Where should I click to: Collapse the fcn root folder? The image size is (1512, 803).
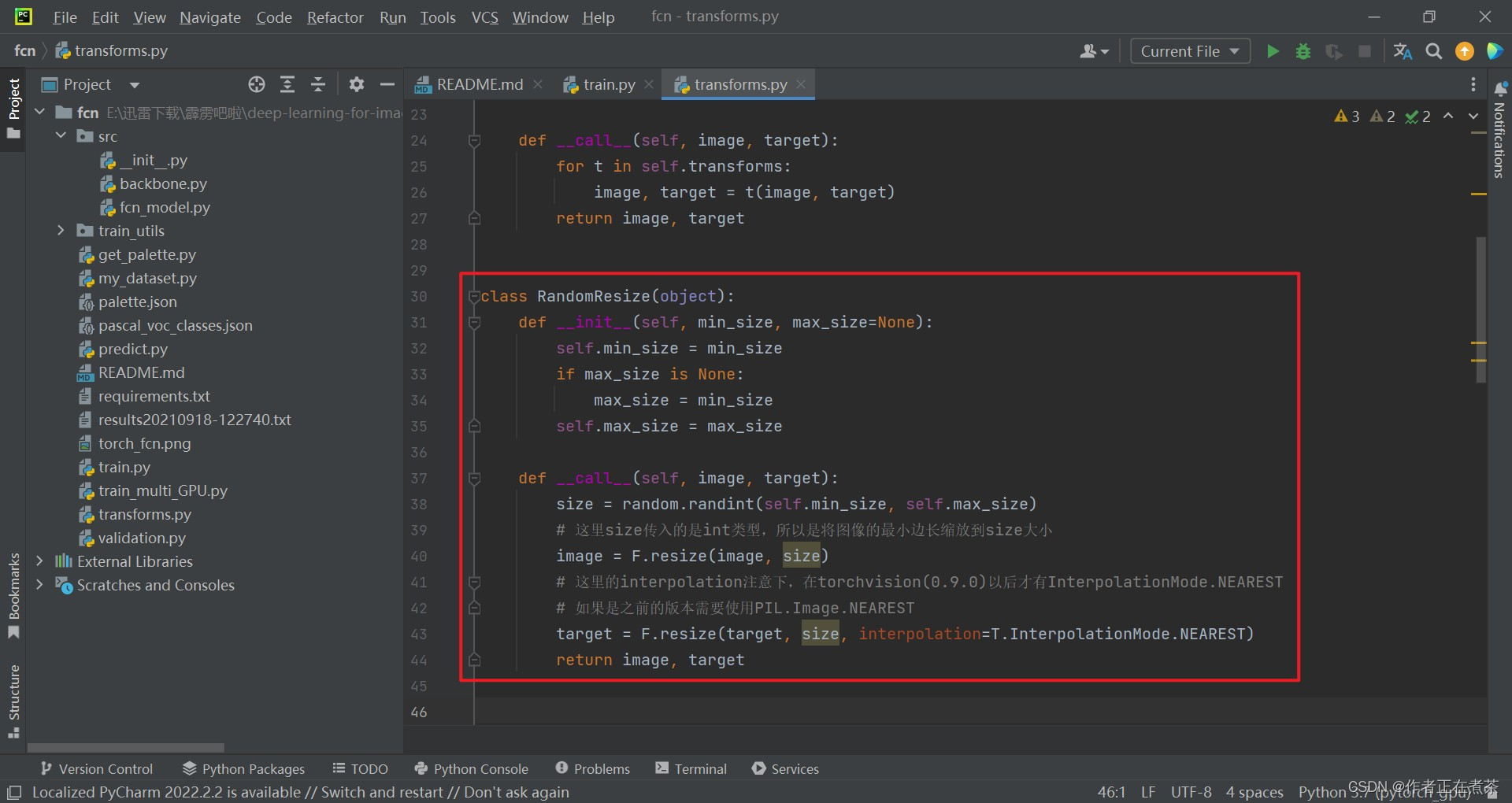[39, 113]
